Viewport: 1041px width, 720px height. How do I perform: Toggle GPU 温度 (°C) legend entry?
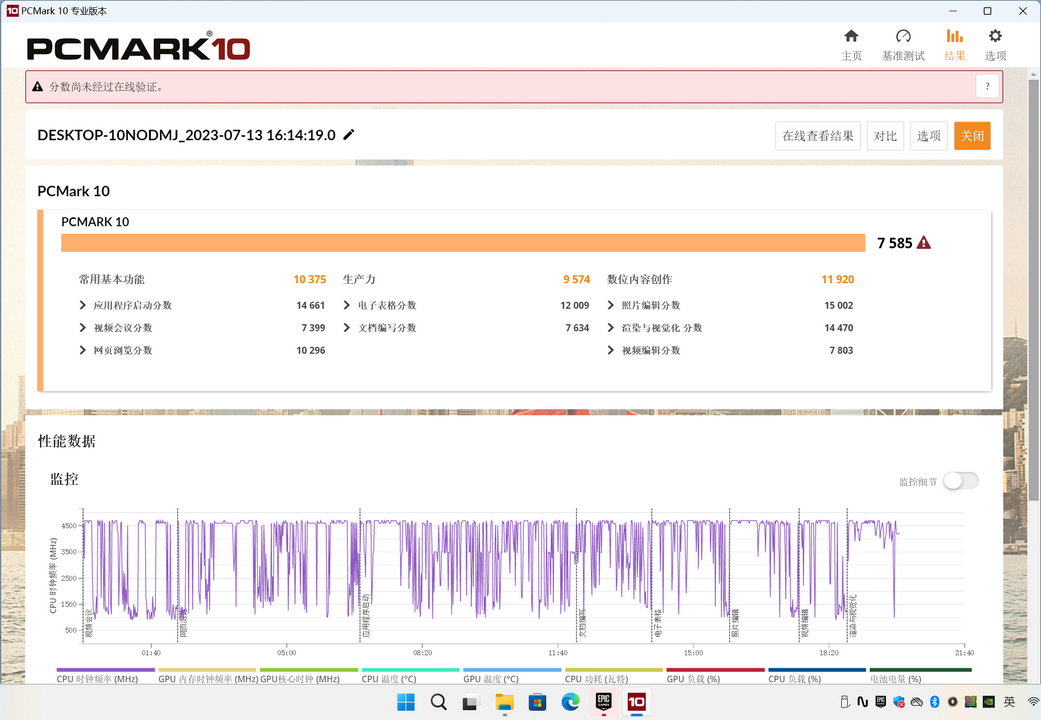tap(512, 675)
